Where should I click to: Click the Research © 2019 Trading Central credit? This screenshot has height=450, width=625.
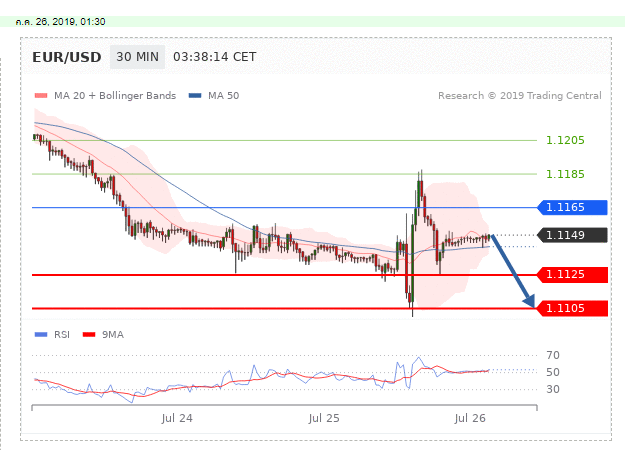point(520,96)
